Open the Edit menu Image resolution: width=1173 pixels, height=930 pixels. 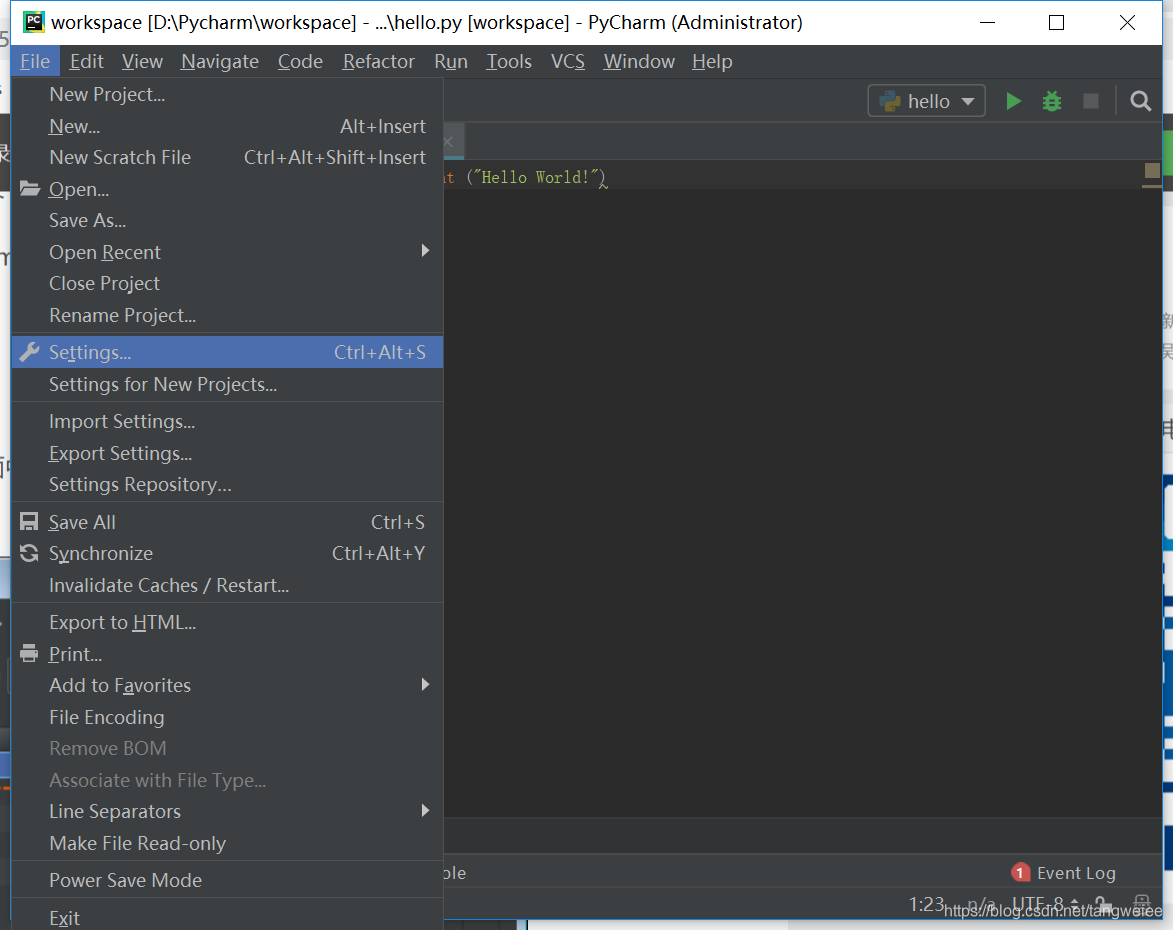[87, 61]
